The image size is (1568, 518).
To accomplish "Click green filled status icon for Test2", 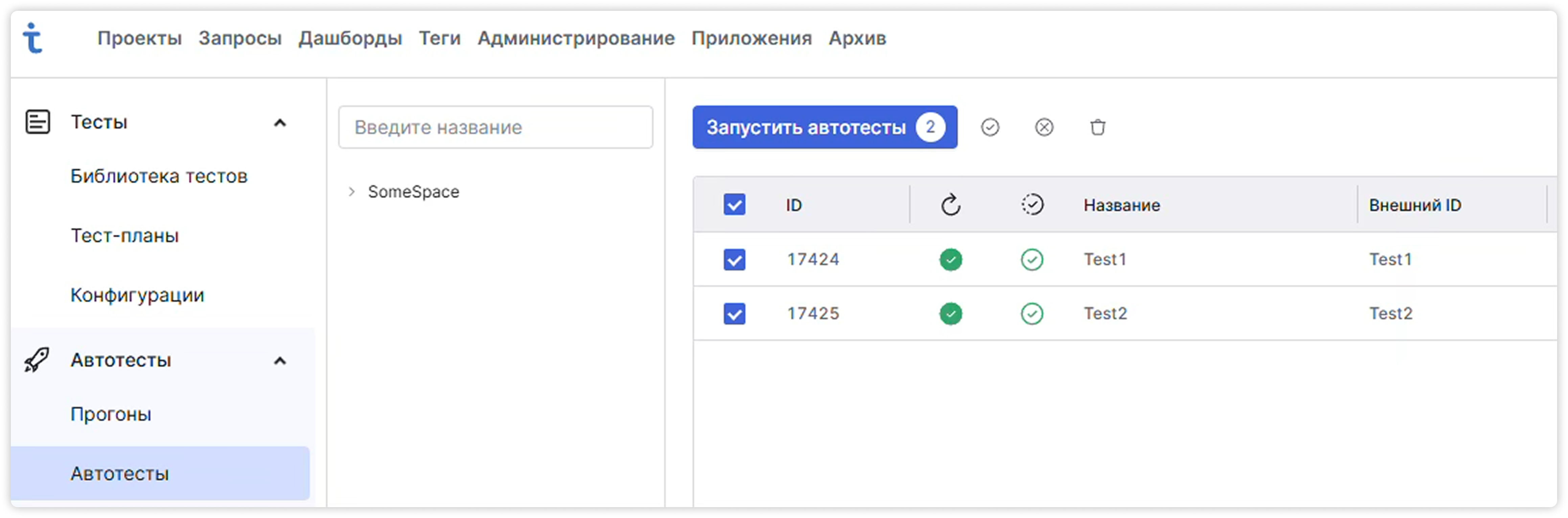I will 950,313.
